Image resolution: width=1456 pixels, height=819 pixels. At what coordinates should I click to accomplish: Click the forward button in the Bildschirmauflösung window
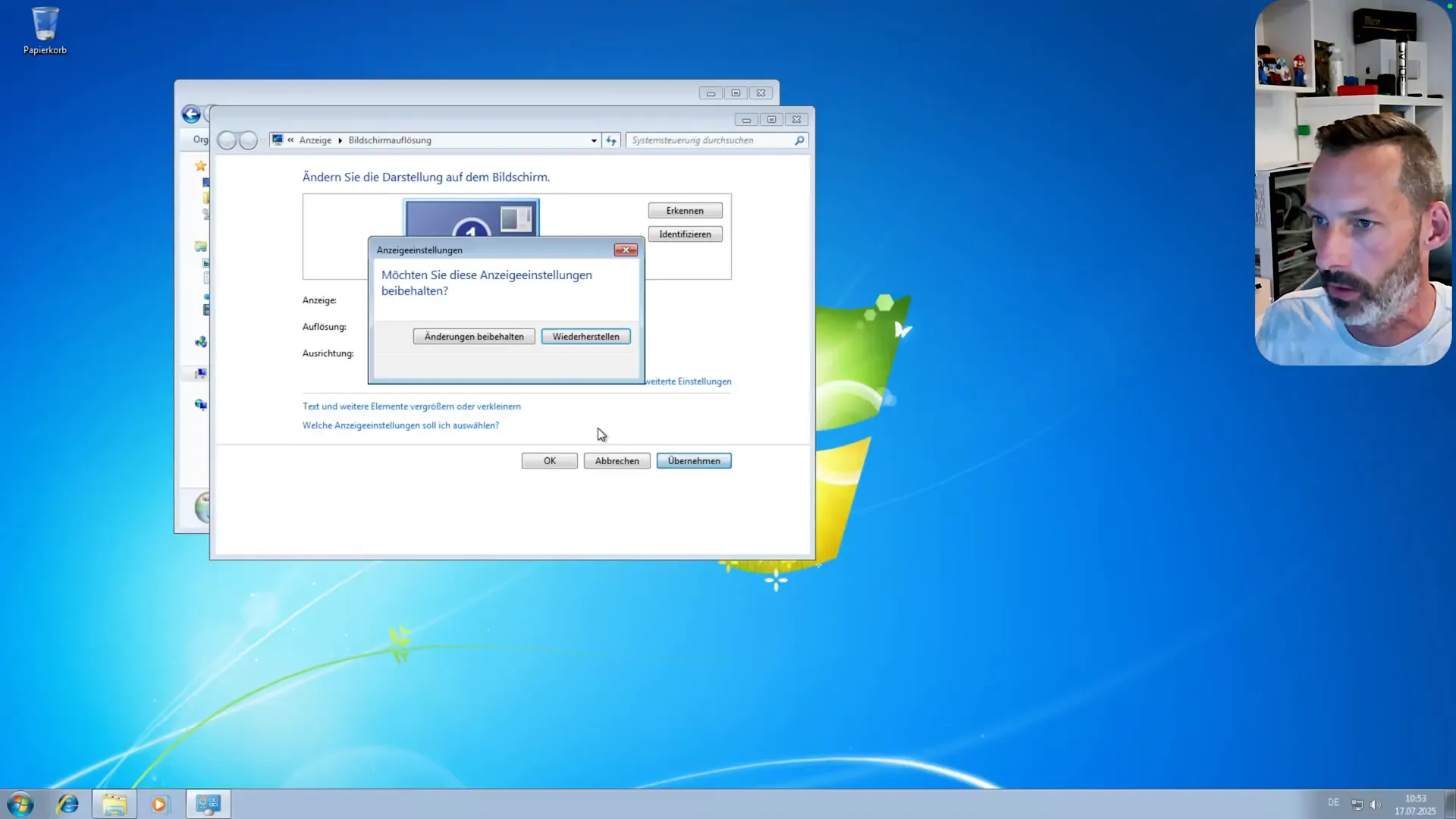point(248,140)
